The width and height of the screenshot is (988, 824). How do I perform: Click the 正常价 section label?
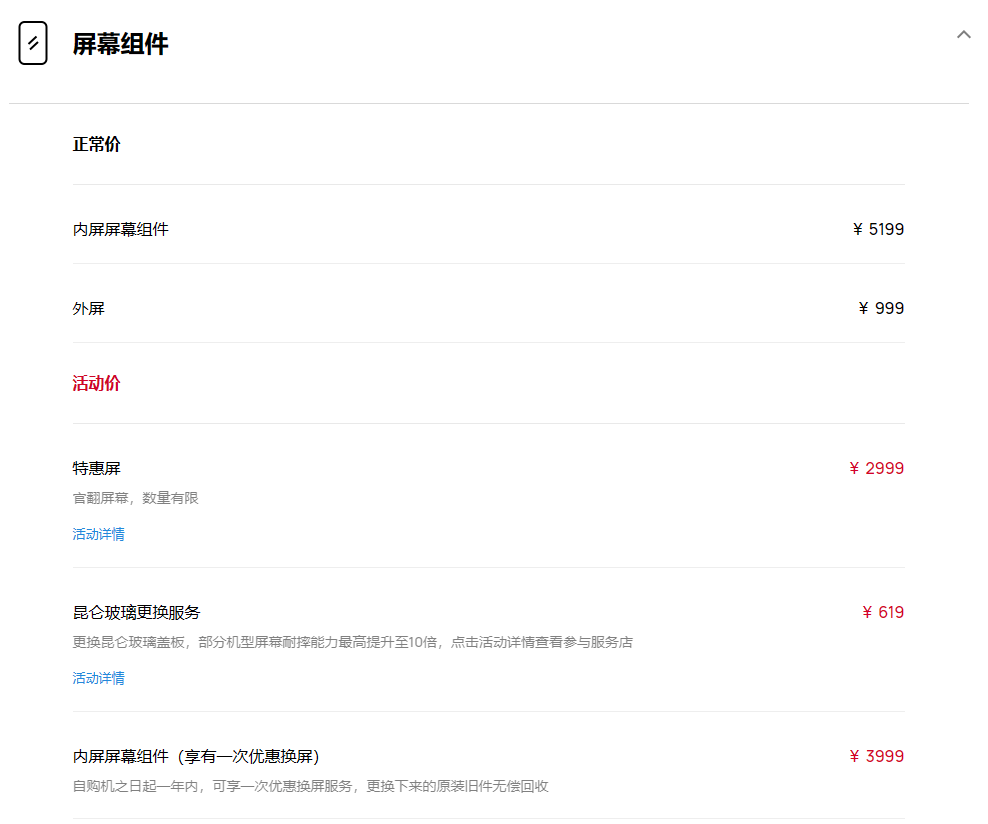pyautogui.click(x=96, y=144)
